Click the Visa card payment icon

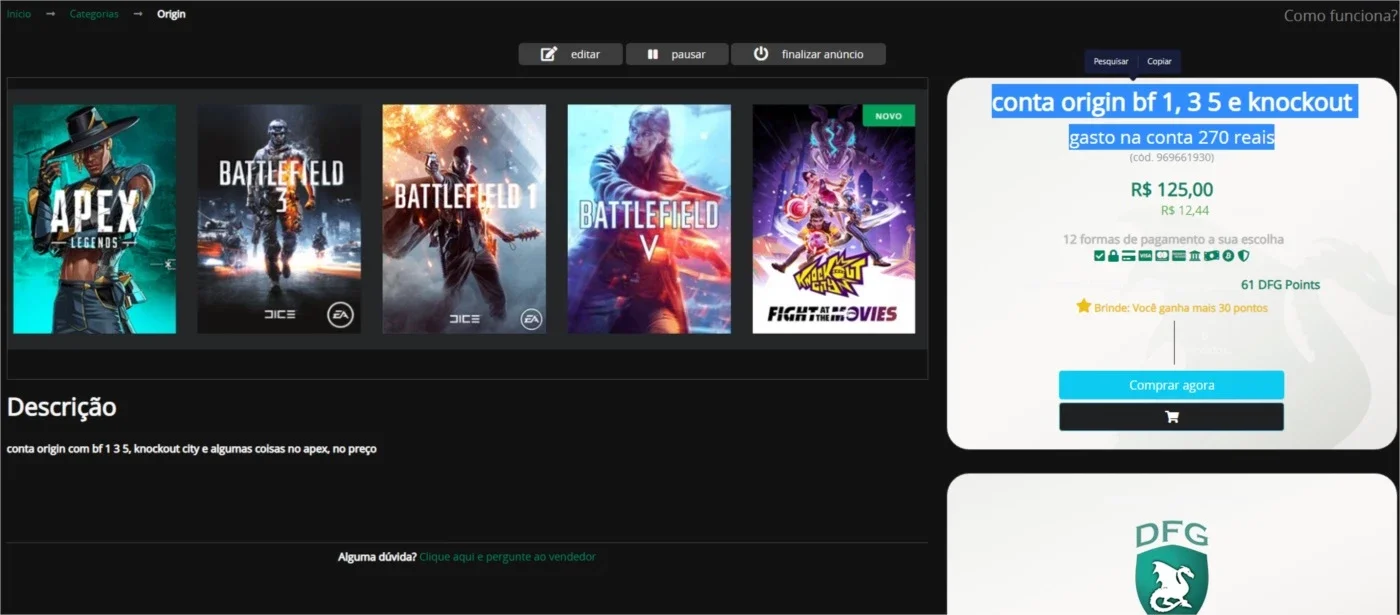pyautogui.click(x=1145, y=256)
